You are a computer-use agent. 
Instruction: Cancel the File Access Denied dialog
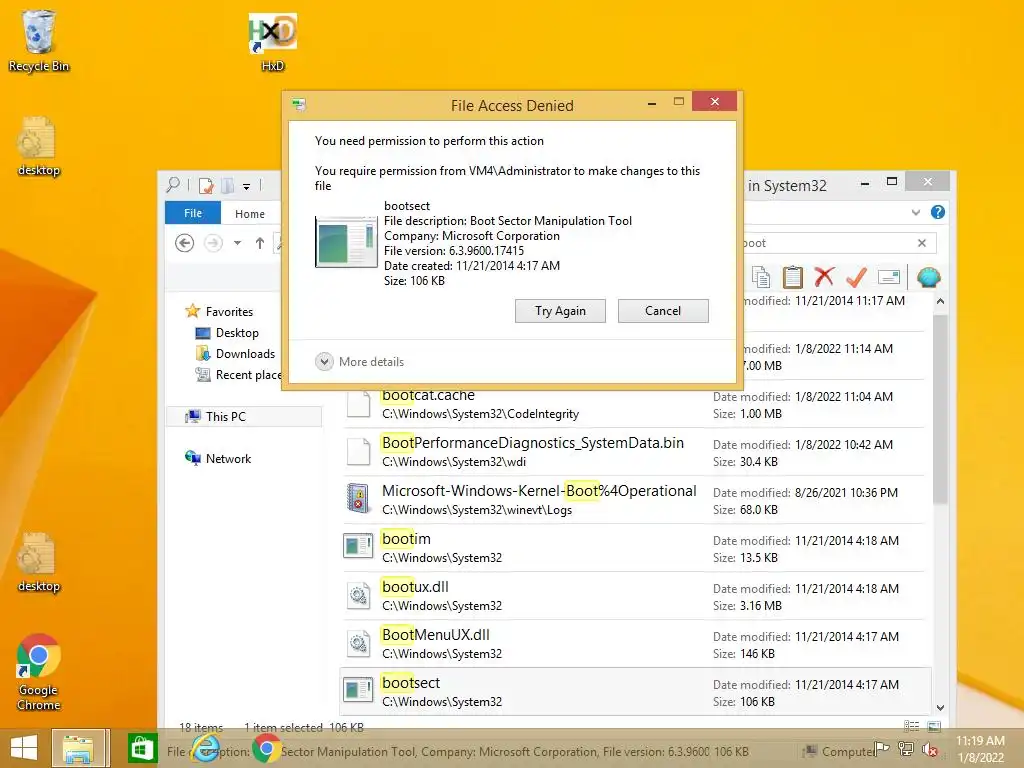point(663,311)
